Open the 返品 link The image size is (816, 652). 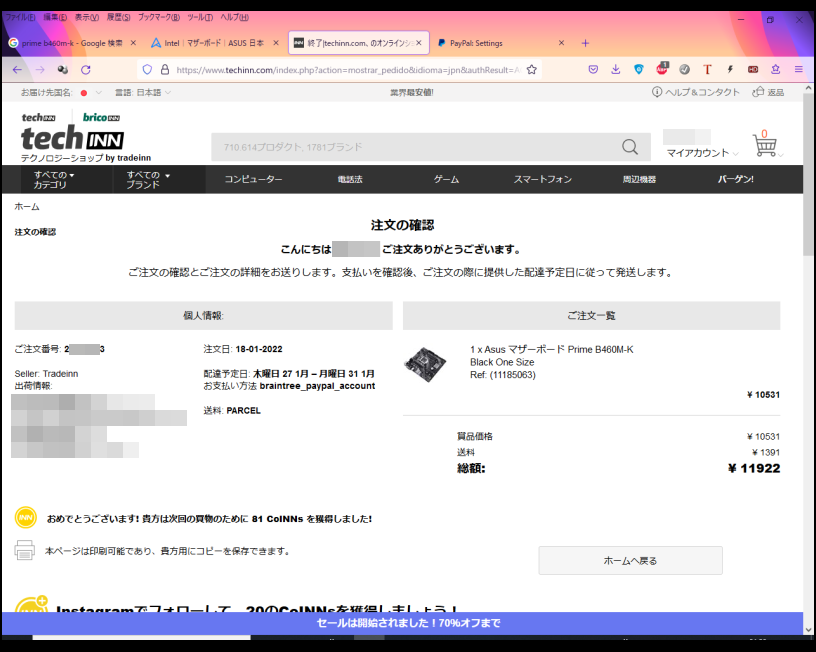tap(768, 93)
